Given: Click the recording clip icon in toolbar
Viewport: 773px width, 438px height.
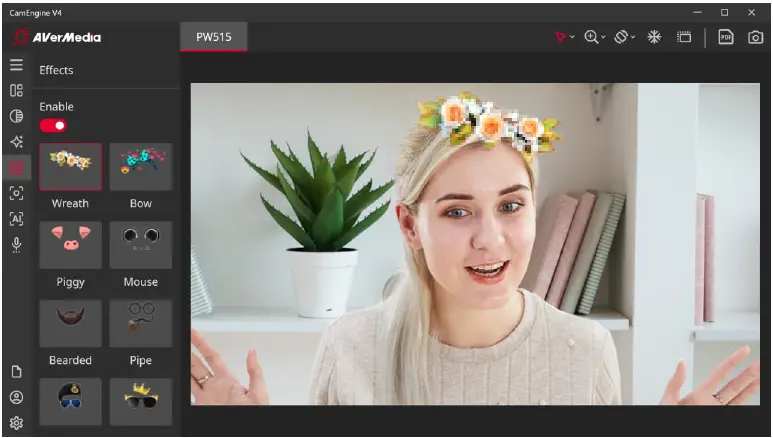Looking at the screenshot, I should click(684, 37).
